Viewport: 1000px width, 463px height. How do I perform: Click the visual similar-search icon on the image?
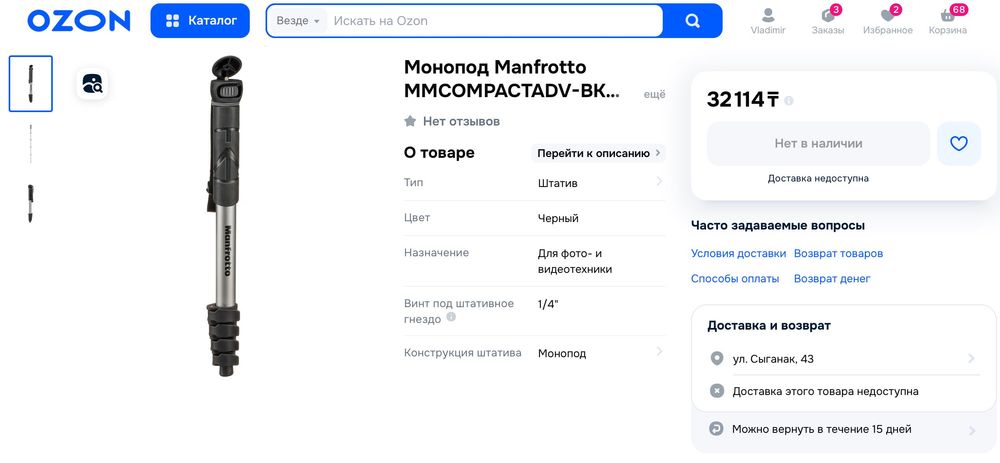(93, 84)
